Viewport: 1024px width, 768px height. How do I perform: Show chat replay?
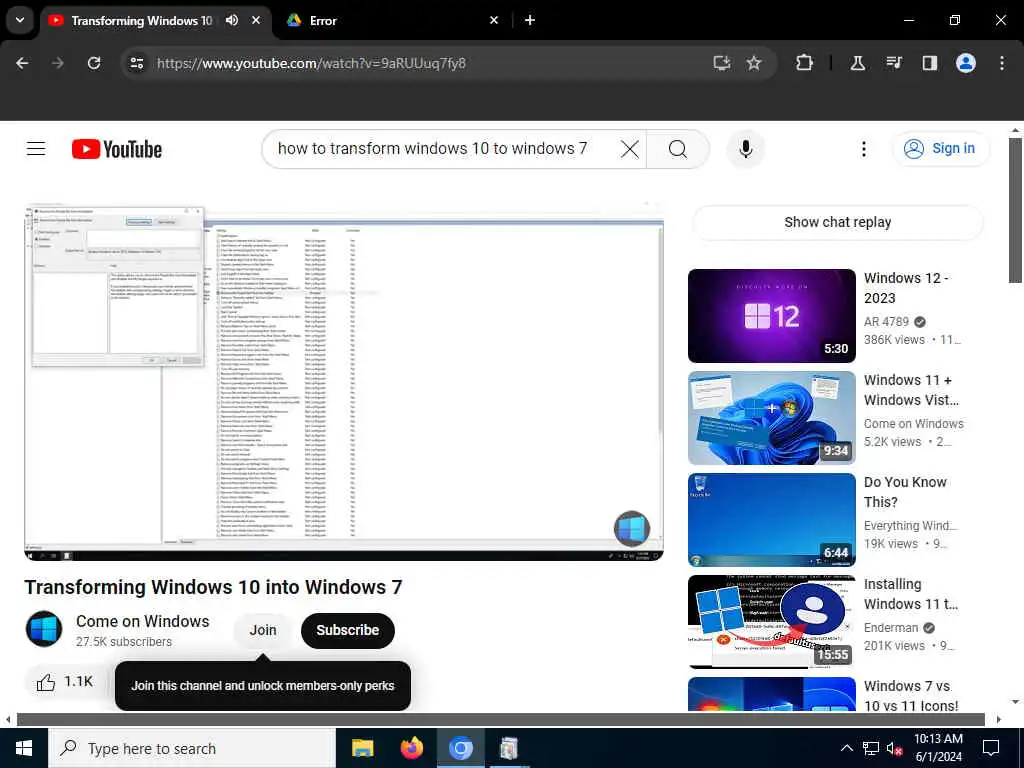tap(837, 222)
